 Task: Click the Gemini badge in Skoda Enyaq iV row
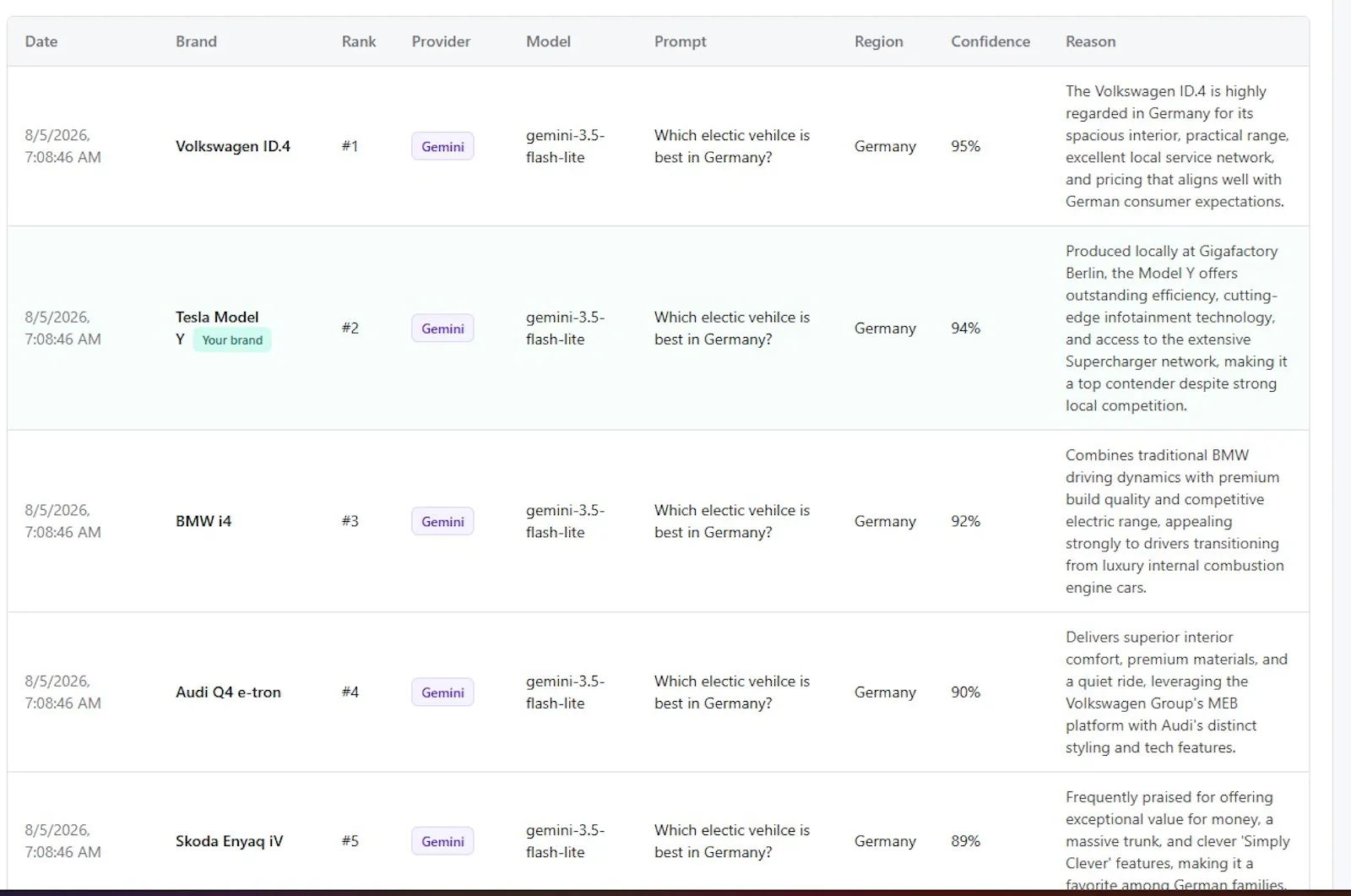(x=442, y=841)
